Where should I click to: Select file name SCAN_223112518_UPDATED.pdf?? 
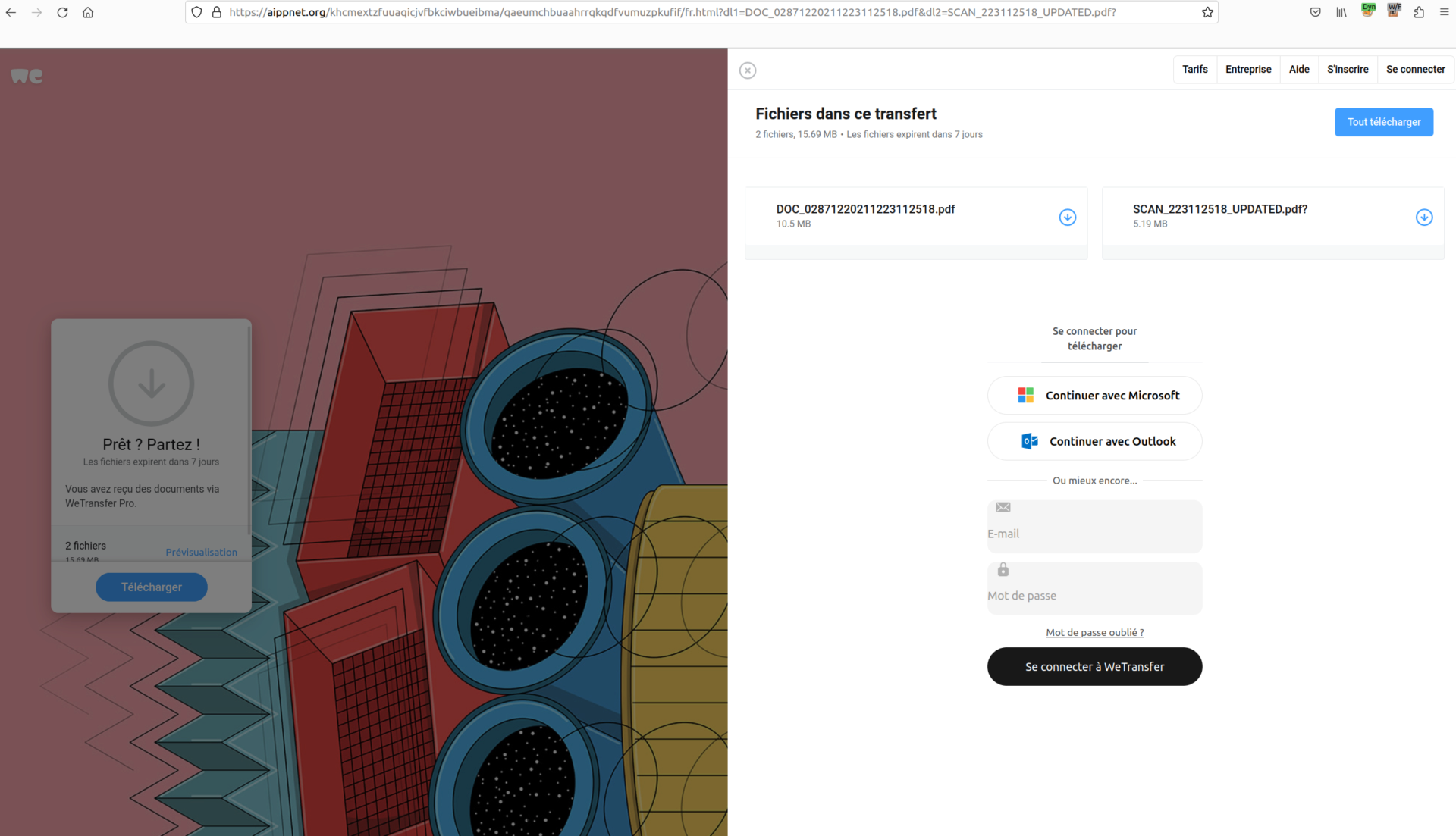[x=1219, y=209]
